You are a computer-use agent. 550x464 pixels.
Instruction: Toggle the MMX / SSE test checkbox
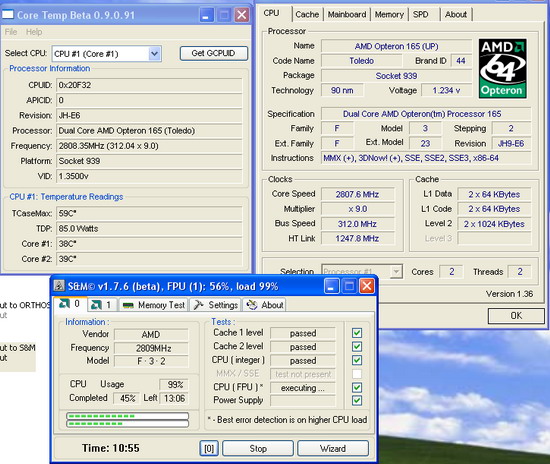[357, 374]
